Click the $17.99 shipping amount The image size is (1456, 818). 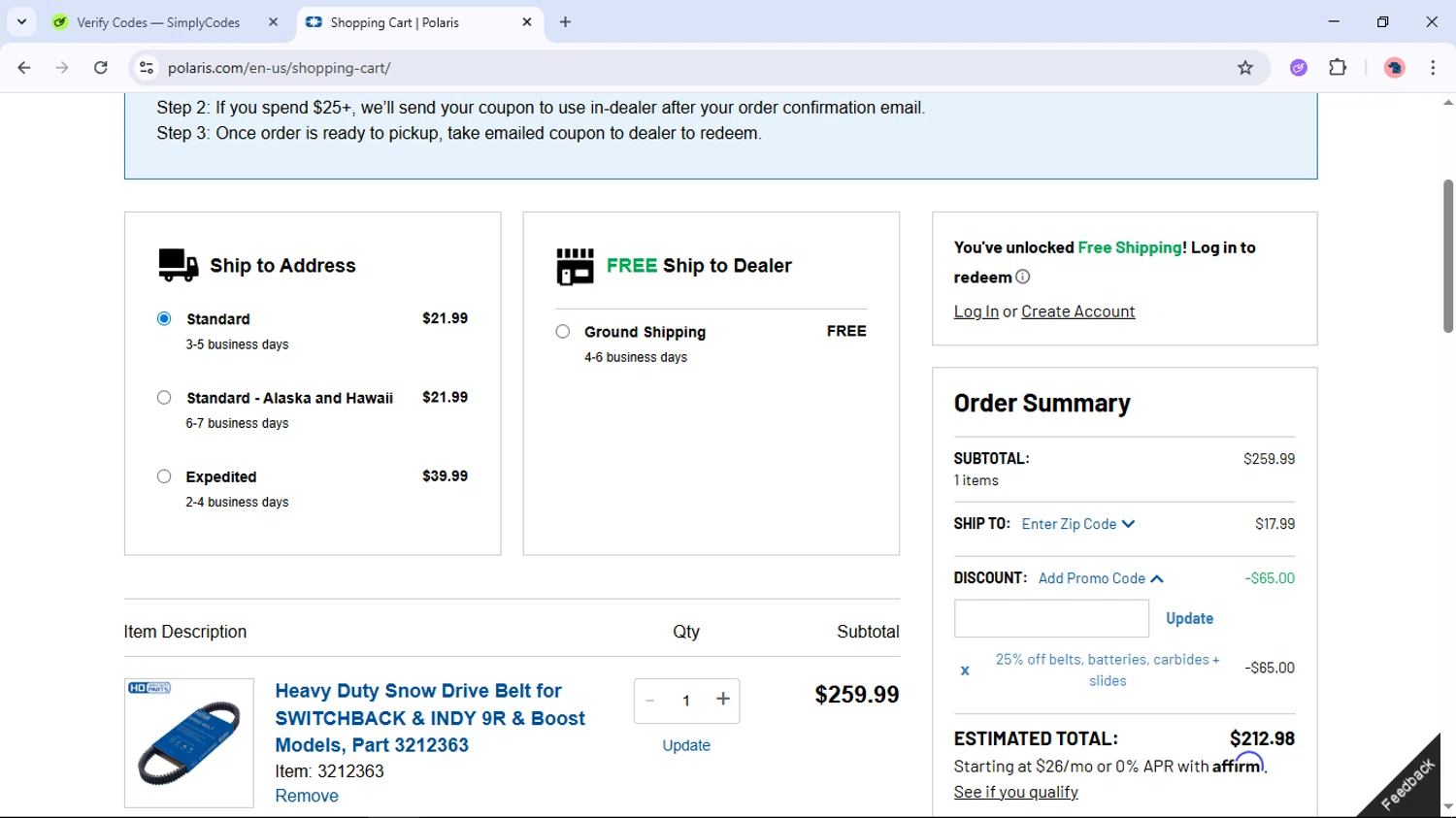click(1274, 524)
